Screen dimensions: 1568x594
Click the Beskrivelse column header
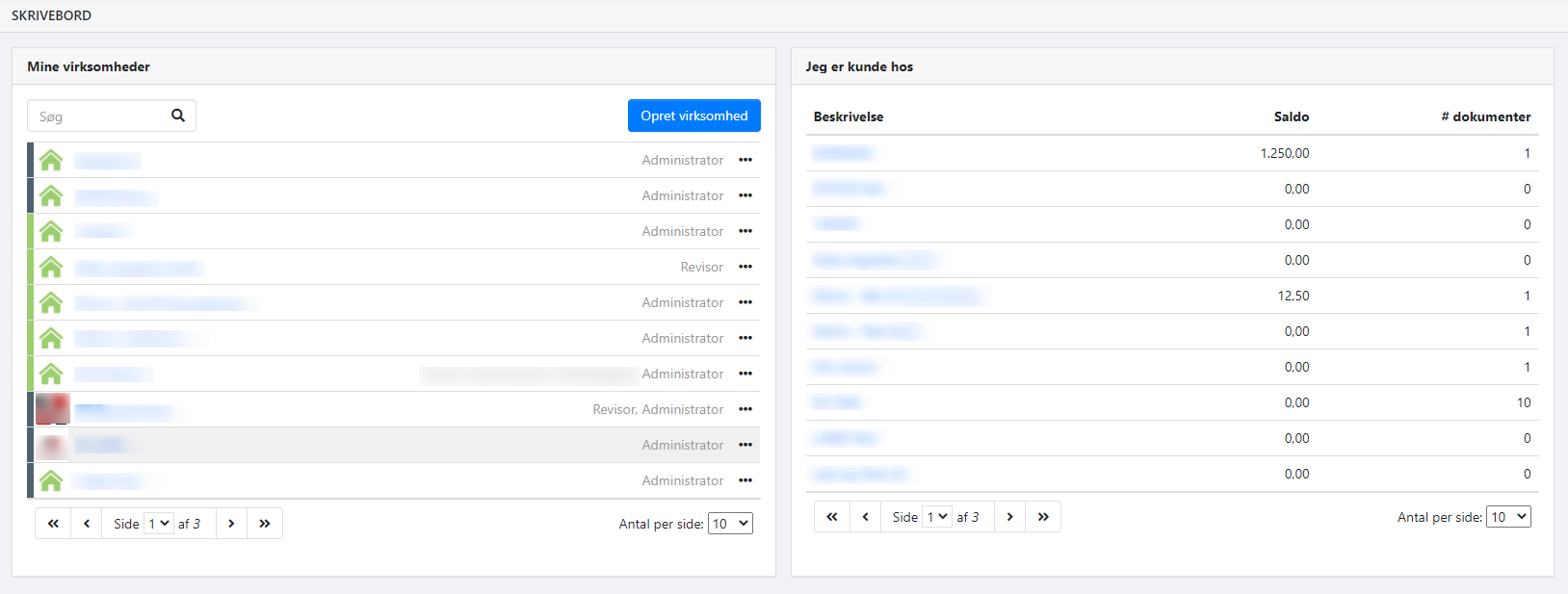pos(849,116)
